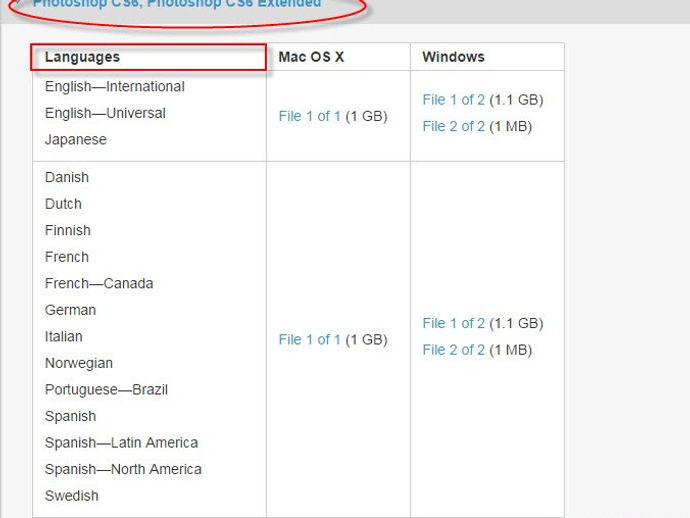Click the Spanish—North America entry
The width and height of the screenshot is (690, 518).
tap(123, 470)
